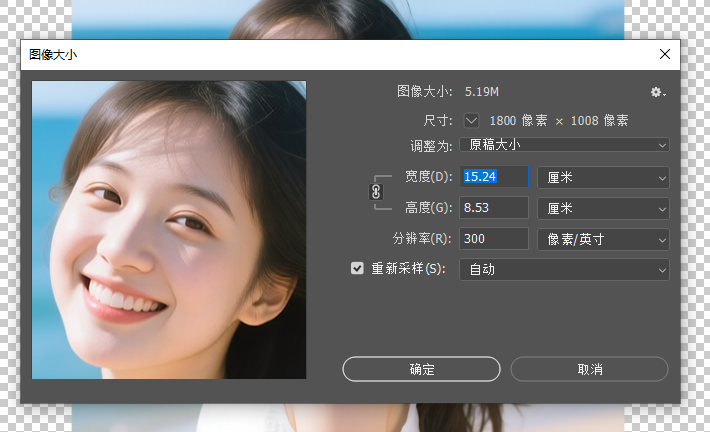The height and width of the screenshot is (432, 710).
Task: Click the 调整为 label
Action: point(431,146)
